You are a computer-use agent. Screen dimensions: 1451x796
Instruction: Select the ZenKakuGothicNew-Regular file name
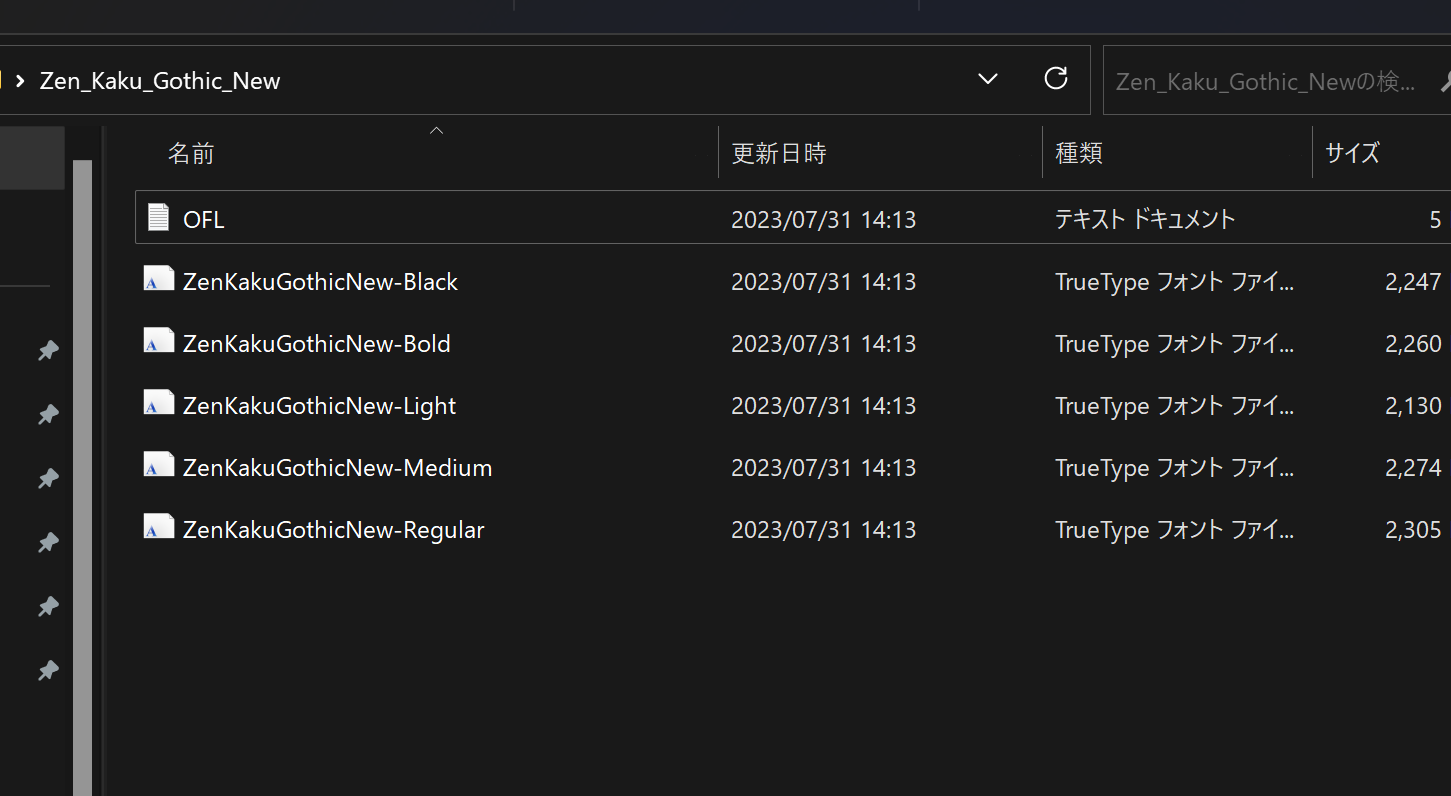pos(333,530)
